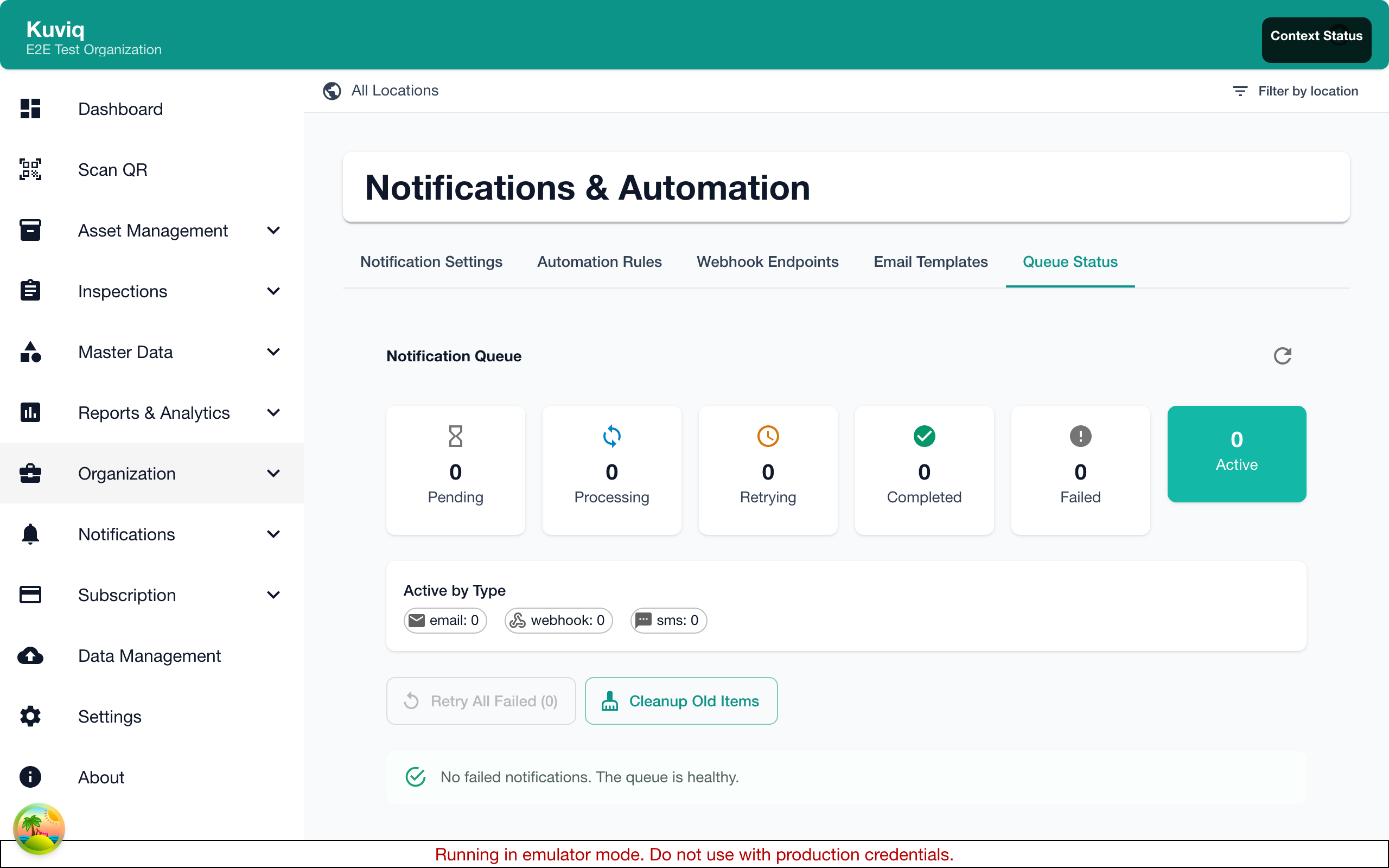This screenshot has width=1389, height=868.
Task: Click the Settings gear icon
Action: point(30,717)
